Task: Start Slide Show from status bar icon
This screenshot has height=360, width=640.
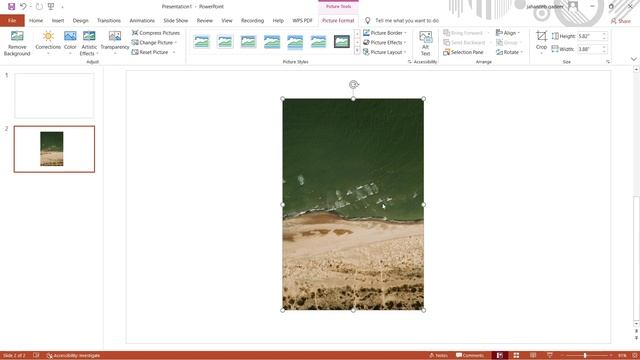Action: click(x=550, y=356)
